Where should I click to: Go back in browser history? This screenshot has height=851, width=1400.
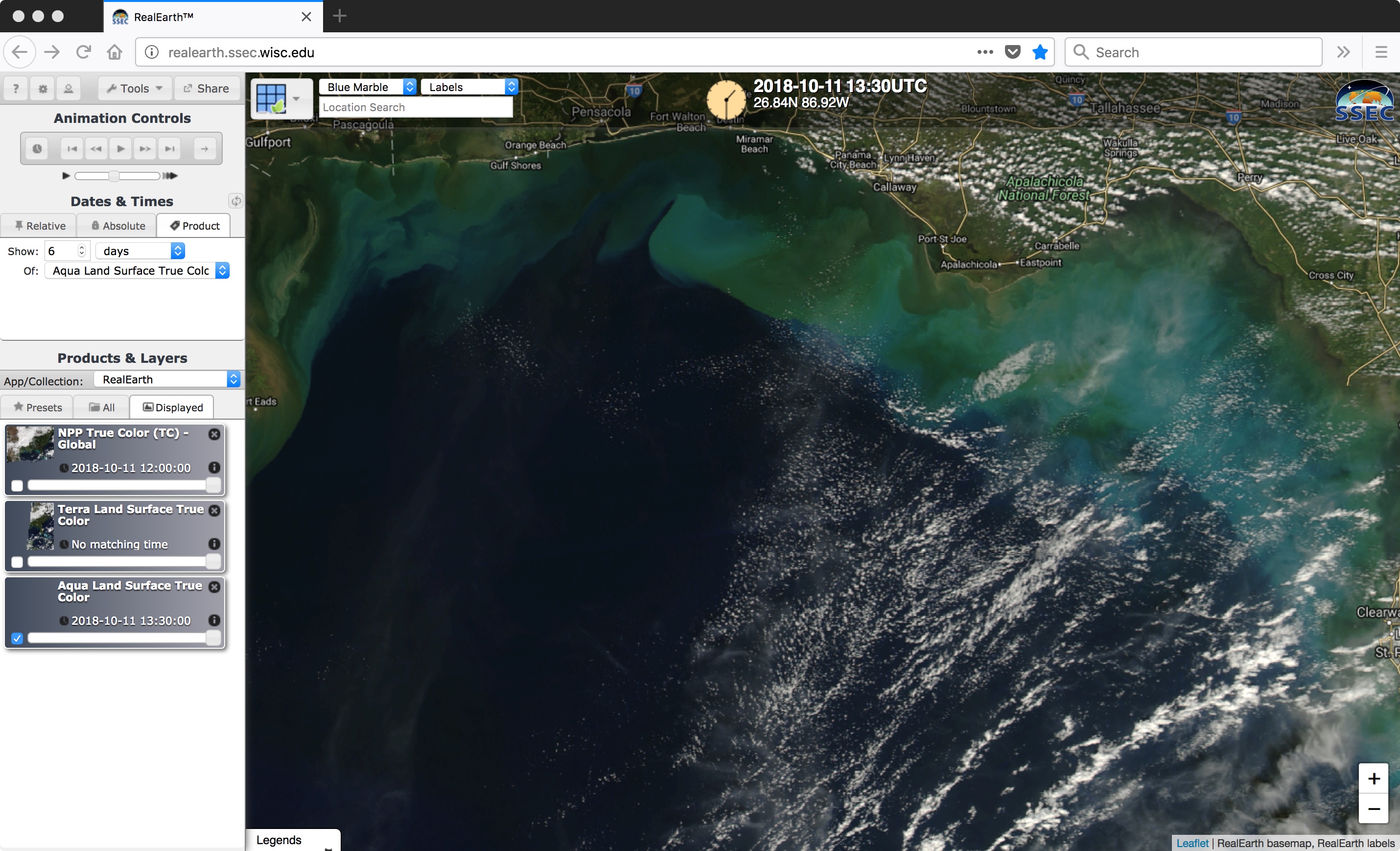point(20,52)
